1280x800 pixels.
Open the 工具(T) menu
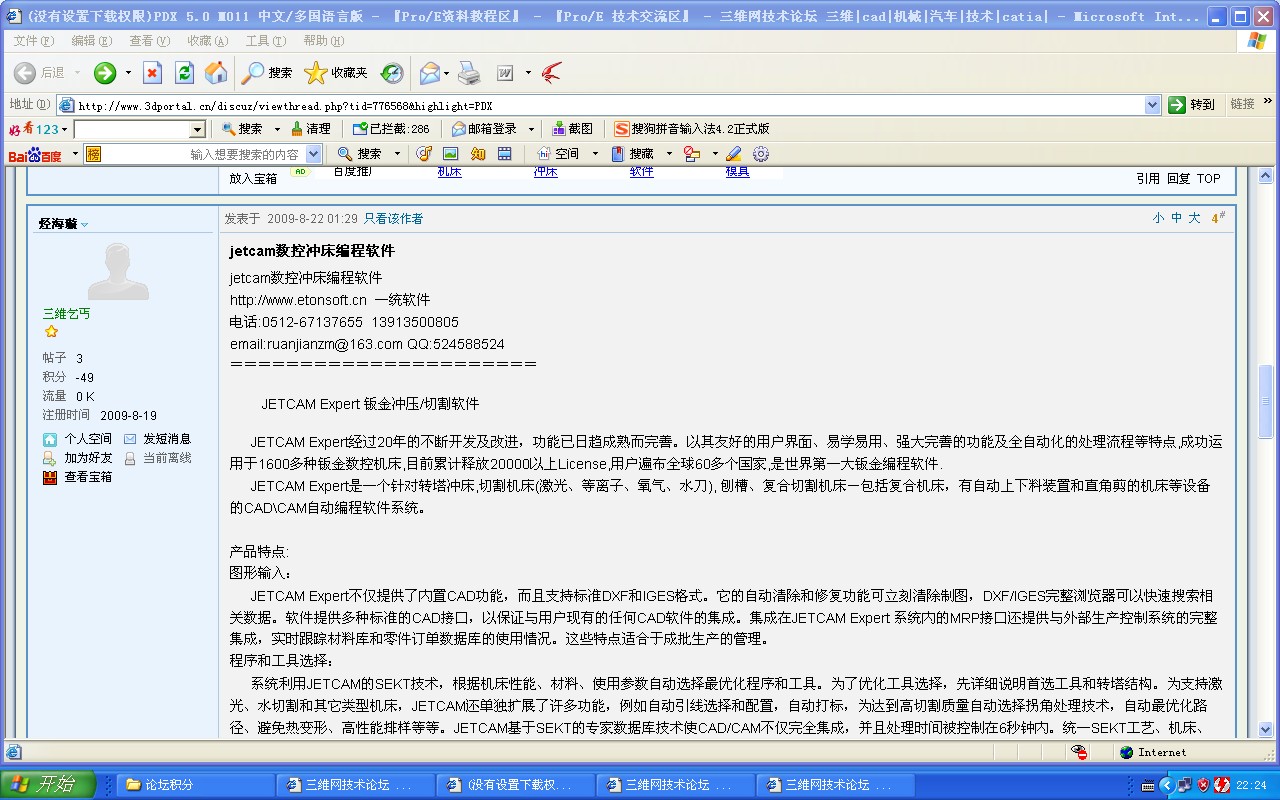pos(265,41)
